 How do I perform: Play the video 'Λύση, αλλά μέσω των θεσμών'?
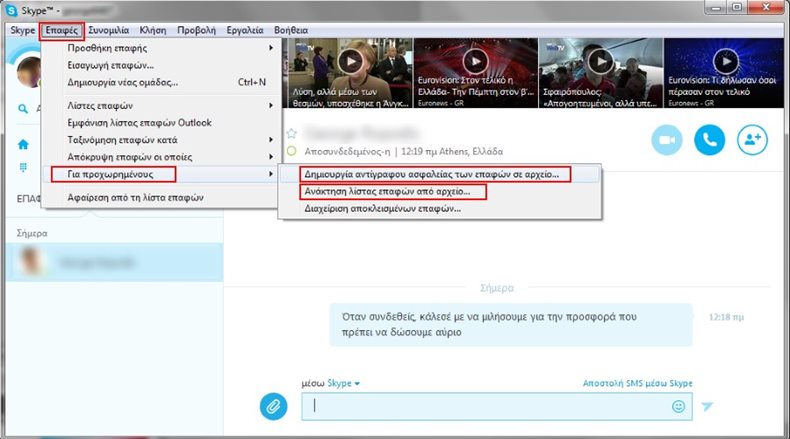(350, 61)
